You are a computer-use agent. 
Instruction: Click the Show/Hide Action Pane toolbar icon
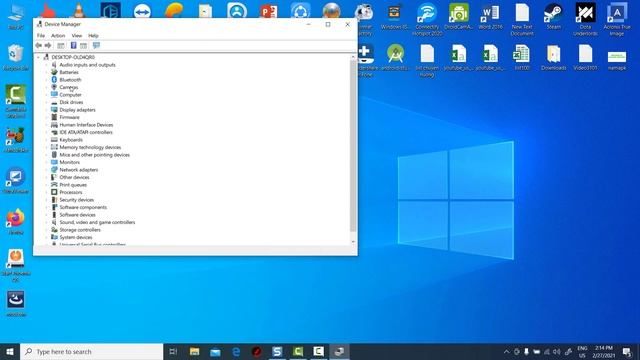tap(83, 45)
